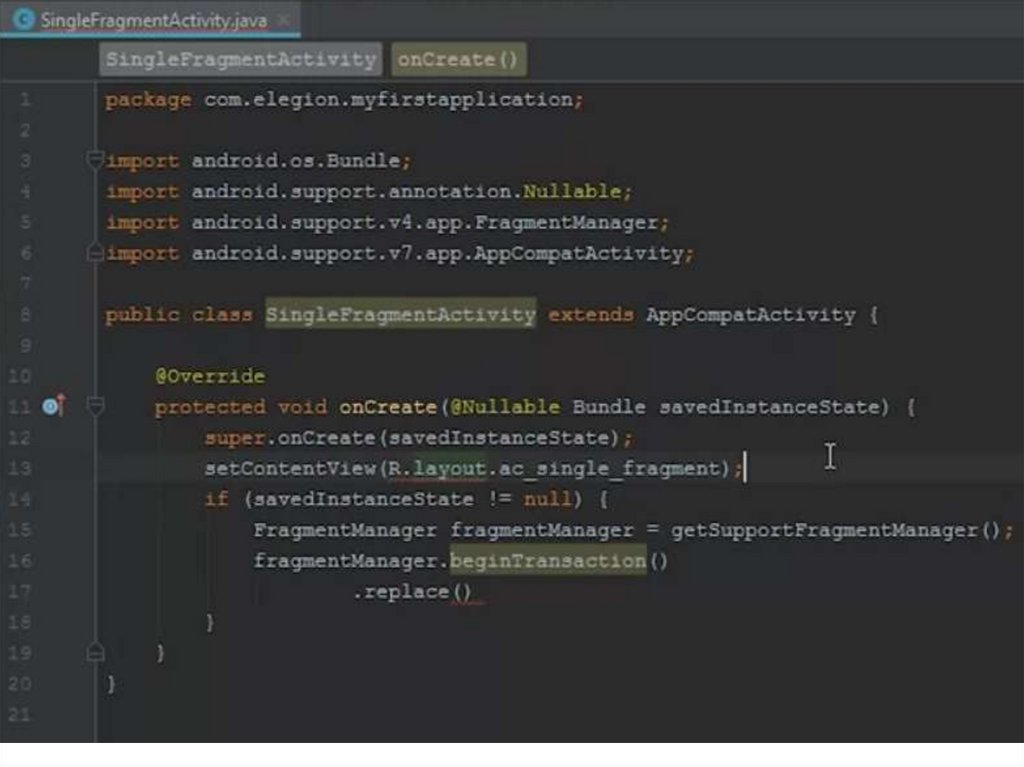Click the fold end marker on line 19
The height and width of the screenshot is (767, 1024).
(96, 652)
